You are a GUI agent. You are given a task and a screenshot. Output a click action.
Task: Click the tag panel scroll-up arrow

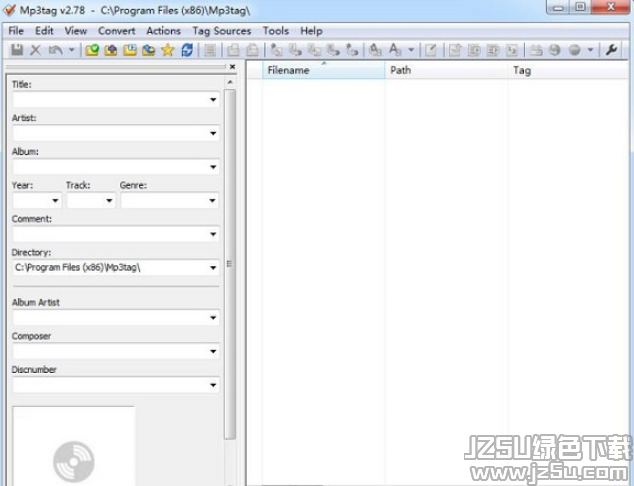[x=230, y=82]
